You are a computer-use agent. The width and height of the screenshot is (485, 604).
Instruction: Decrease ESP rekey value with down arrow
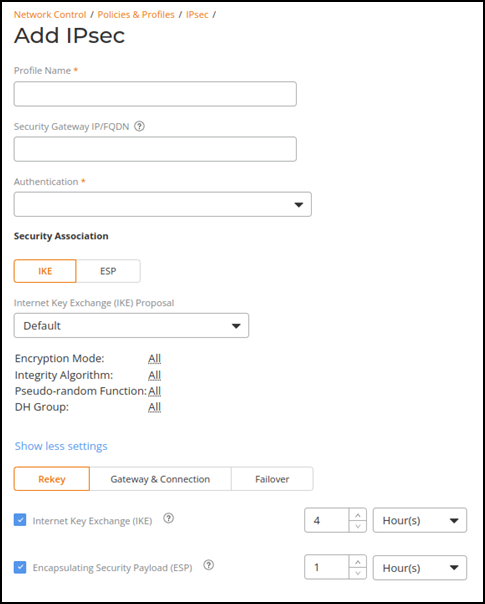(x=358, y=574)
